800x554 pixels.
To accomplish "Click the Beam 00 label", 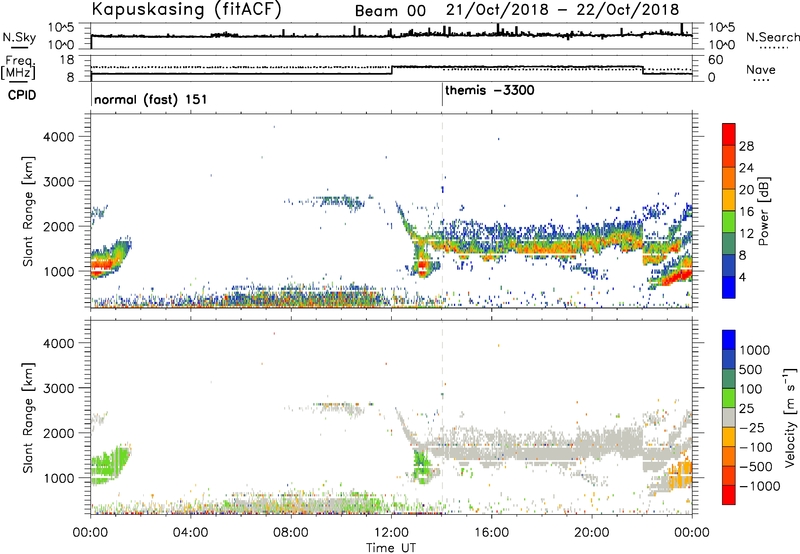I will click(x=390, y=11).
